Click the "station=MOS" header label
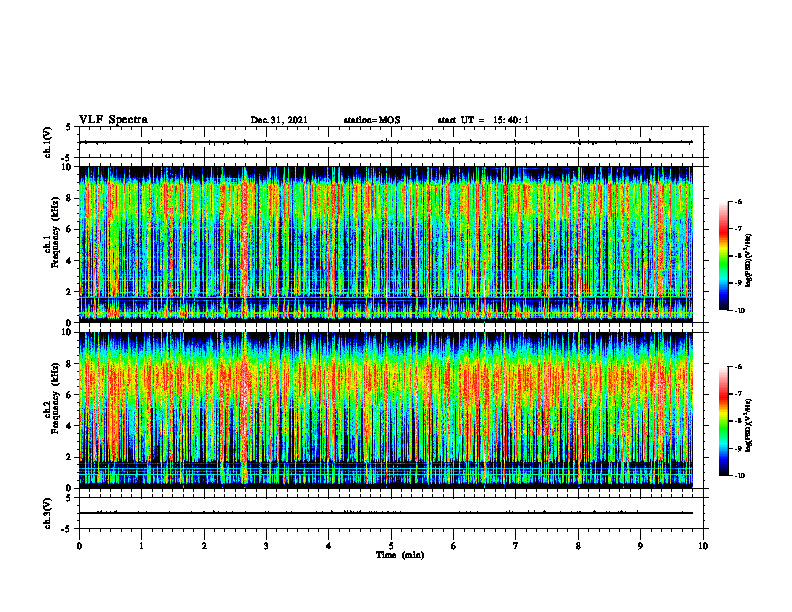The height and width of the screenshot is (612, 792). [372, 120]
